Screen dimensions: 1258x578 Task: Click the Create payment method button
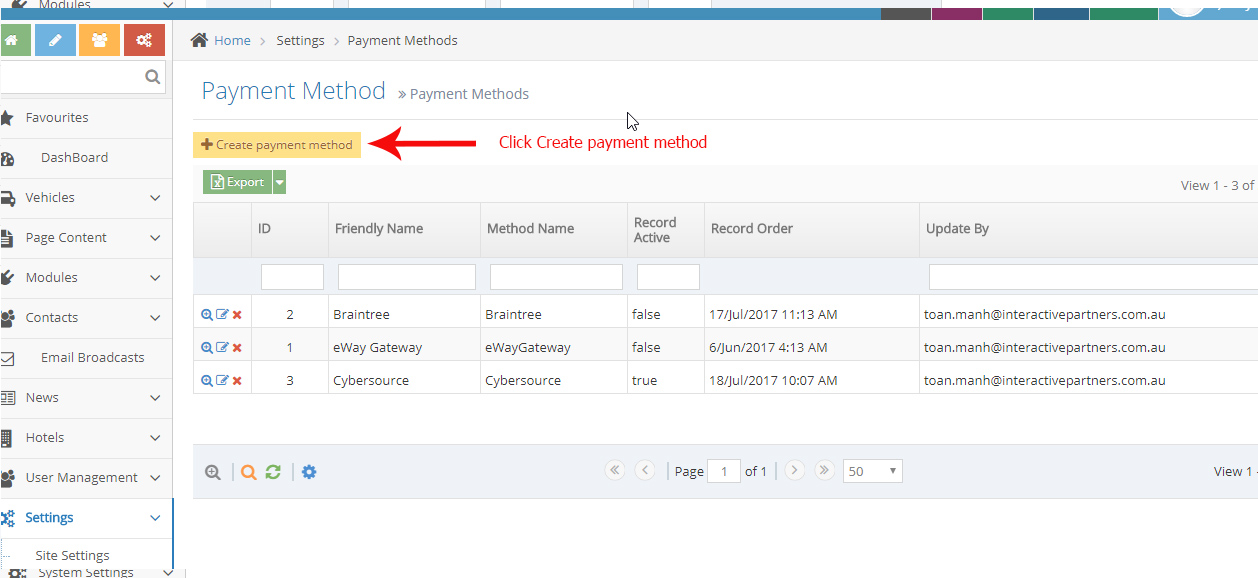[x=277, y=144]
